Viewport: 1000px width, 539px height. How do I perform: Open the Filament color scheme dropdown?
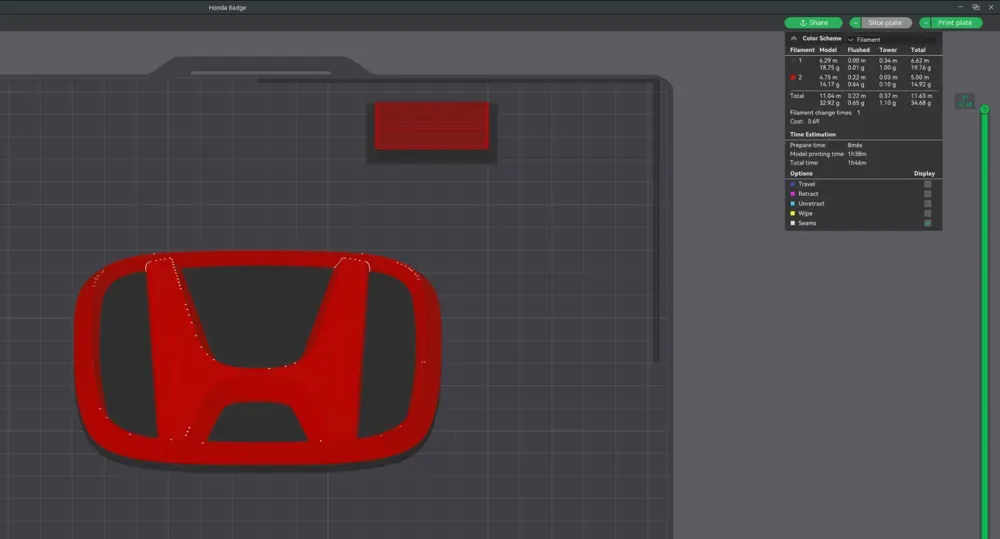point(890,39)
